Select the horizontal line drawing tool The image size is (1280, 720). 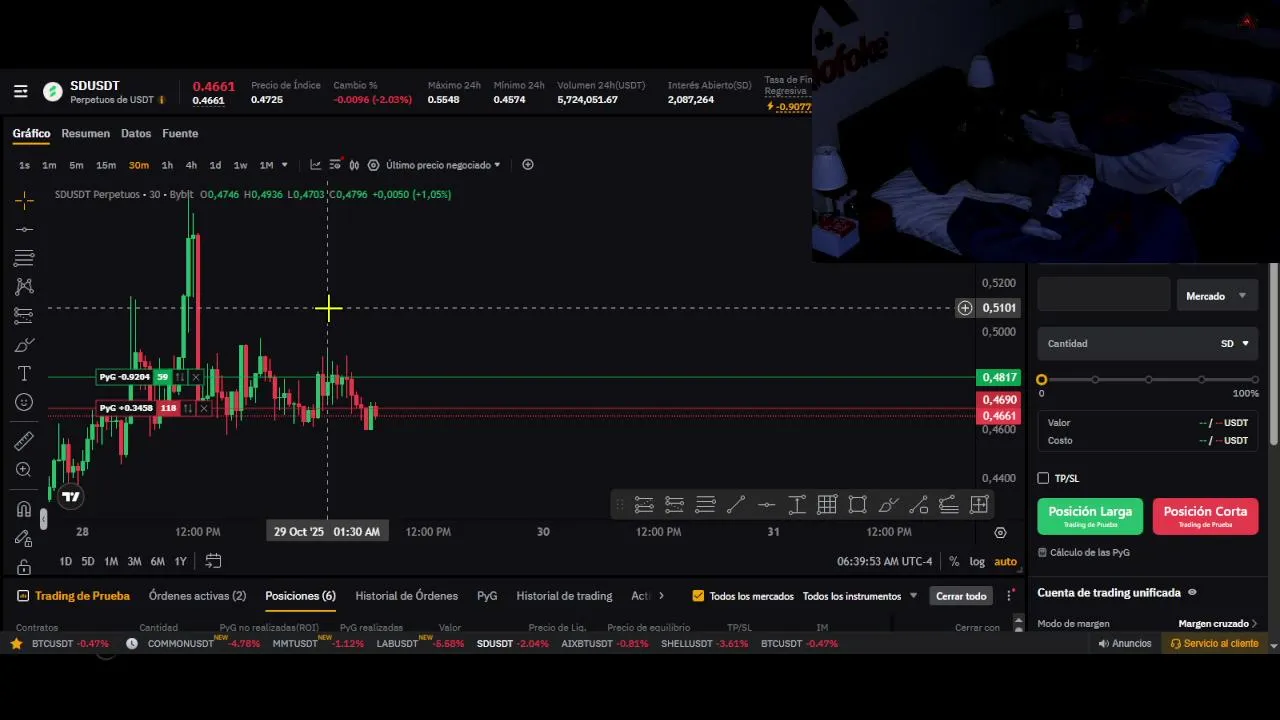tap(24, 229)
